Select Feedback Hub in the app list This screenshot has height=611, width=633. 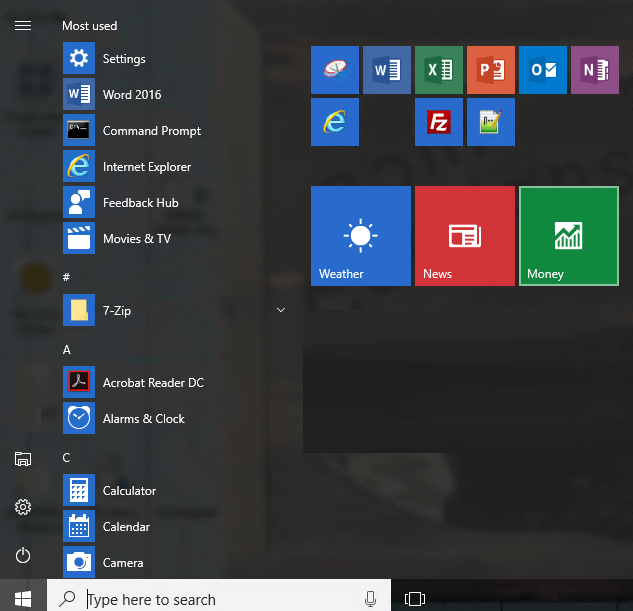click(140, 203)
